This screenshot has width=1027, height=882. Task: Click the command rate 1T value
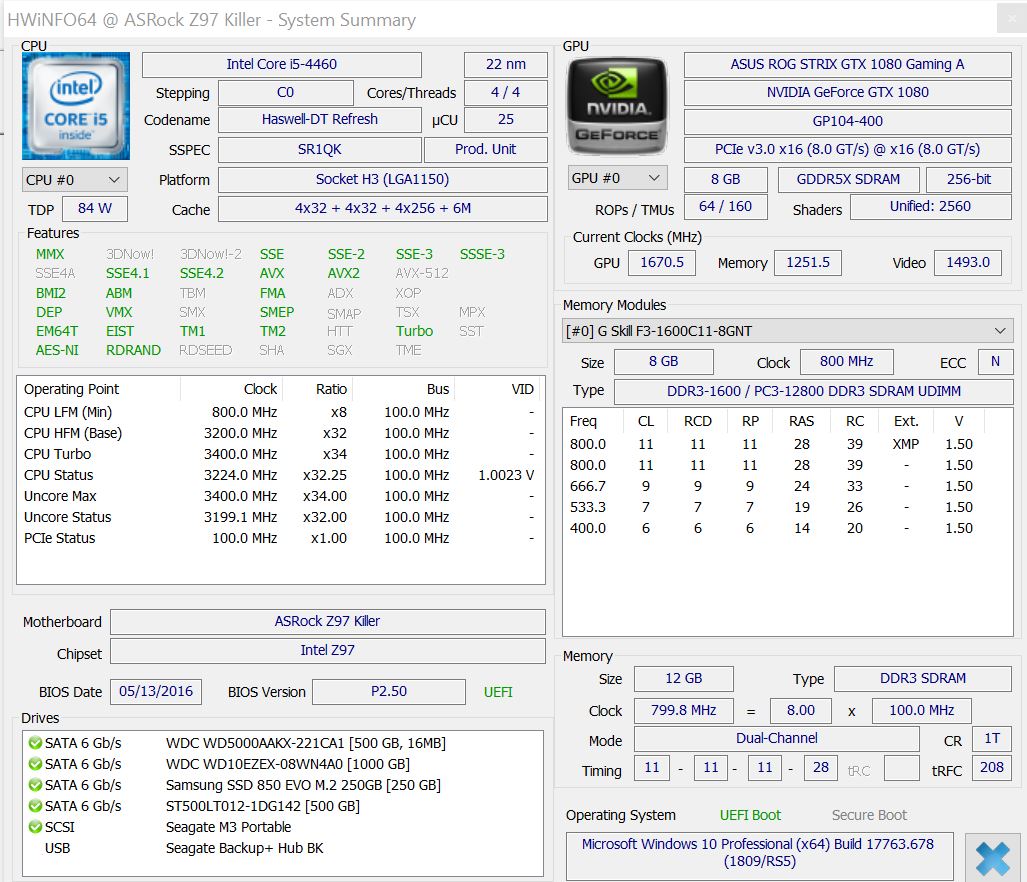(992, 739)
